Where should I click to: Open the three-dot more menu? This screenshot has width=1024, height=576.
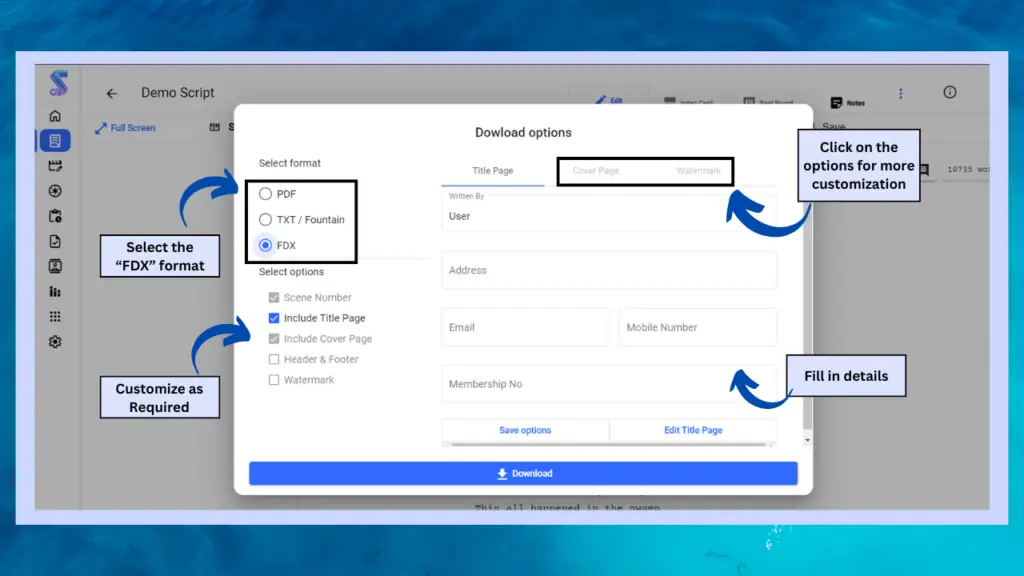tap(901, 93)
